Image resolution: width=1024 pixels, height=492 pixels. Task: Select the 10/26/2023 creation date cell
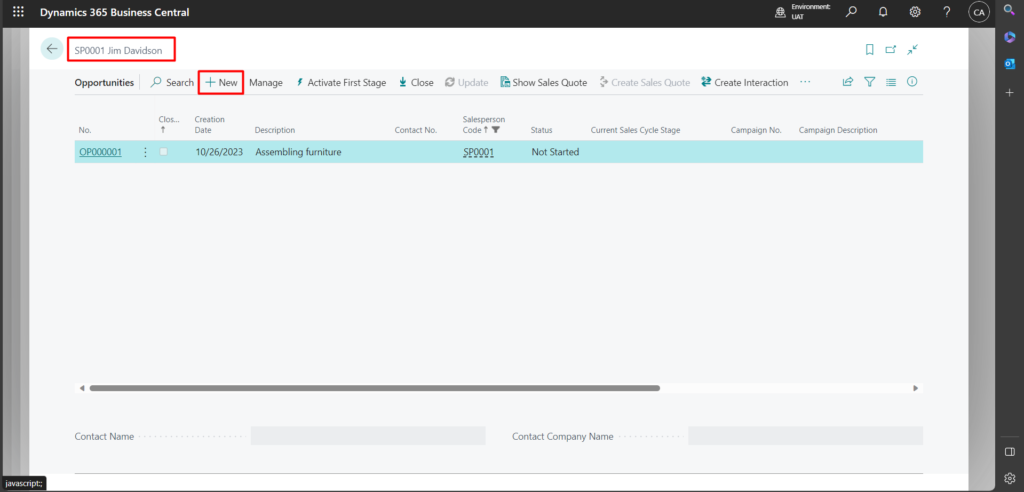(x=219, y=152)
